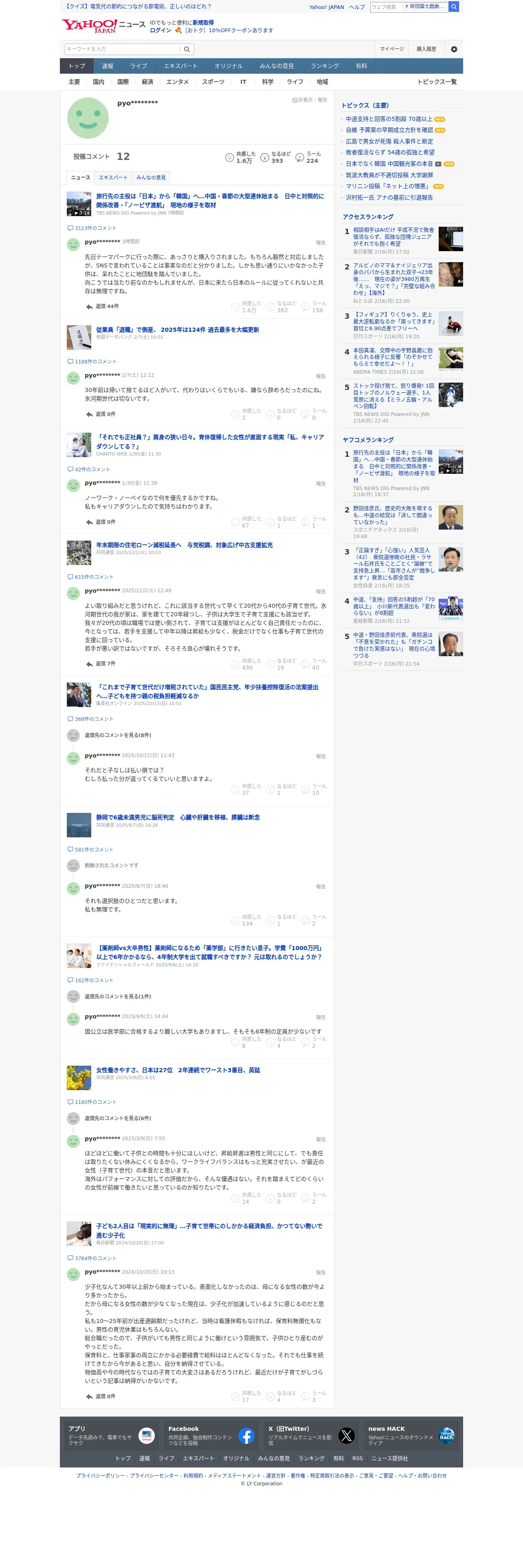The width and height of the screenshot is (523, 1568).
Task: Click the blue web search magnifier button
Action: click(454, 7)
